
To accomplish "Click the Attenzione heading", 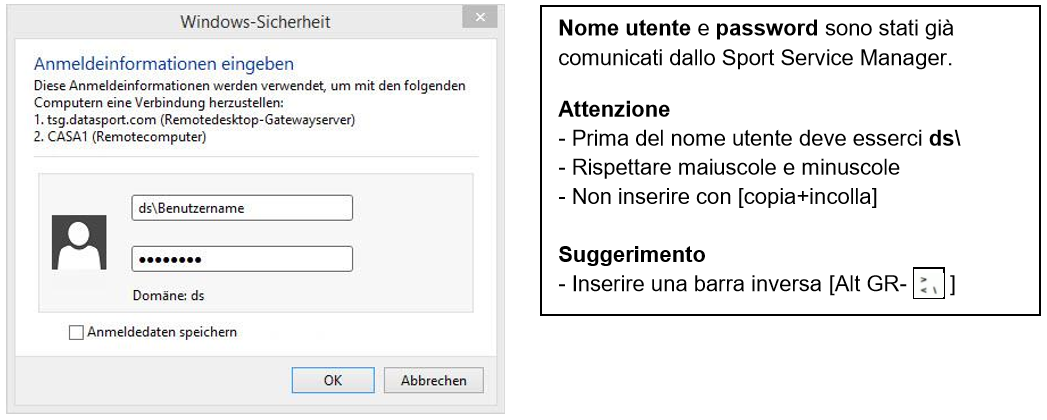I will (x=614, y=109).
